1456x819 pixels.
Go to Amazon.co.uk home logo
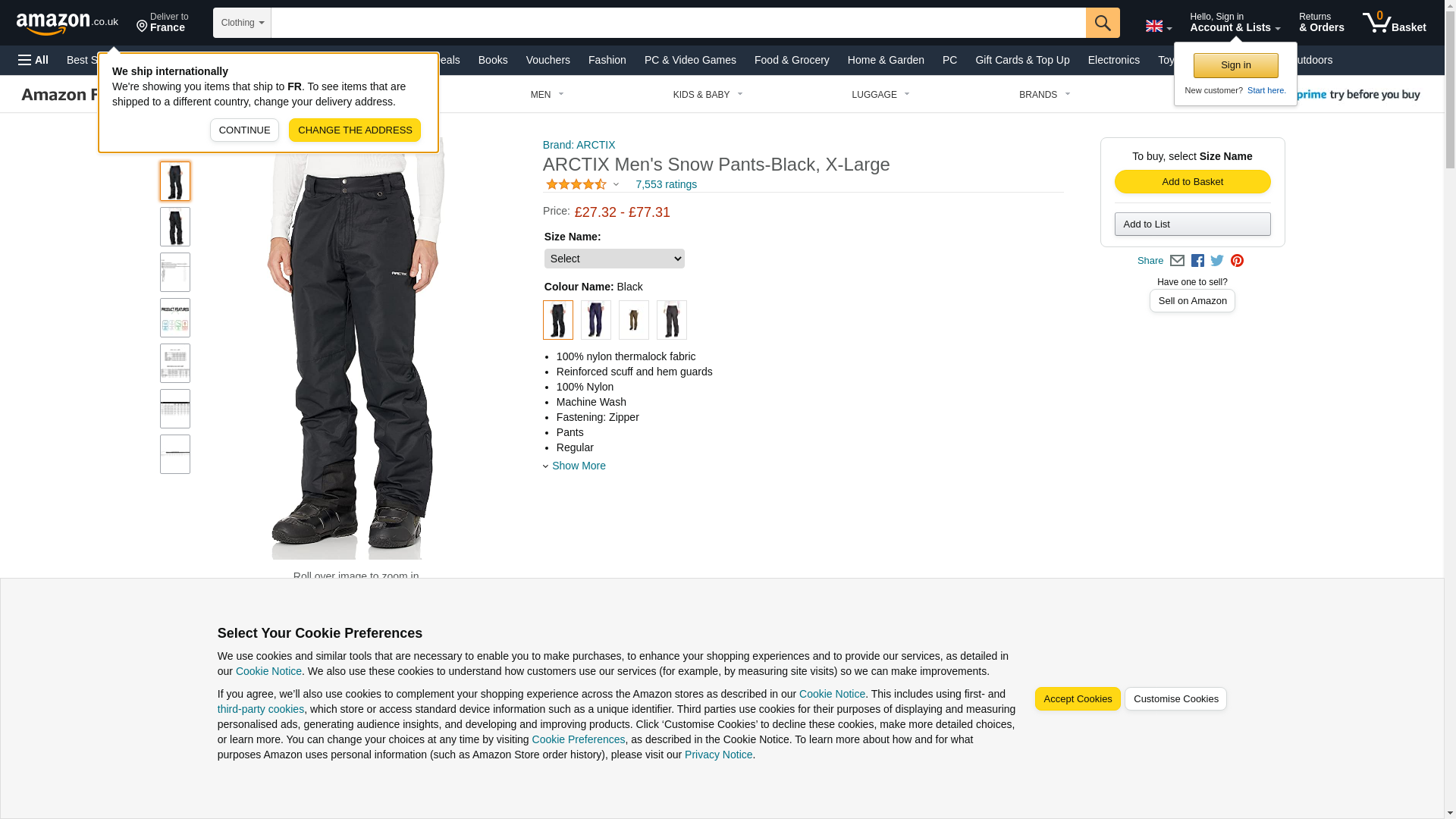[x=67, y=23]
